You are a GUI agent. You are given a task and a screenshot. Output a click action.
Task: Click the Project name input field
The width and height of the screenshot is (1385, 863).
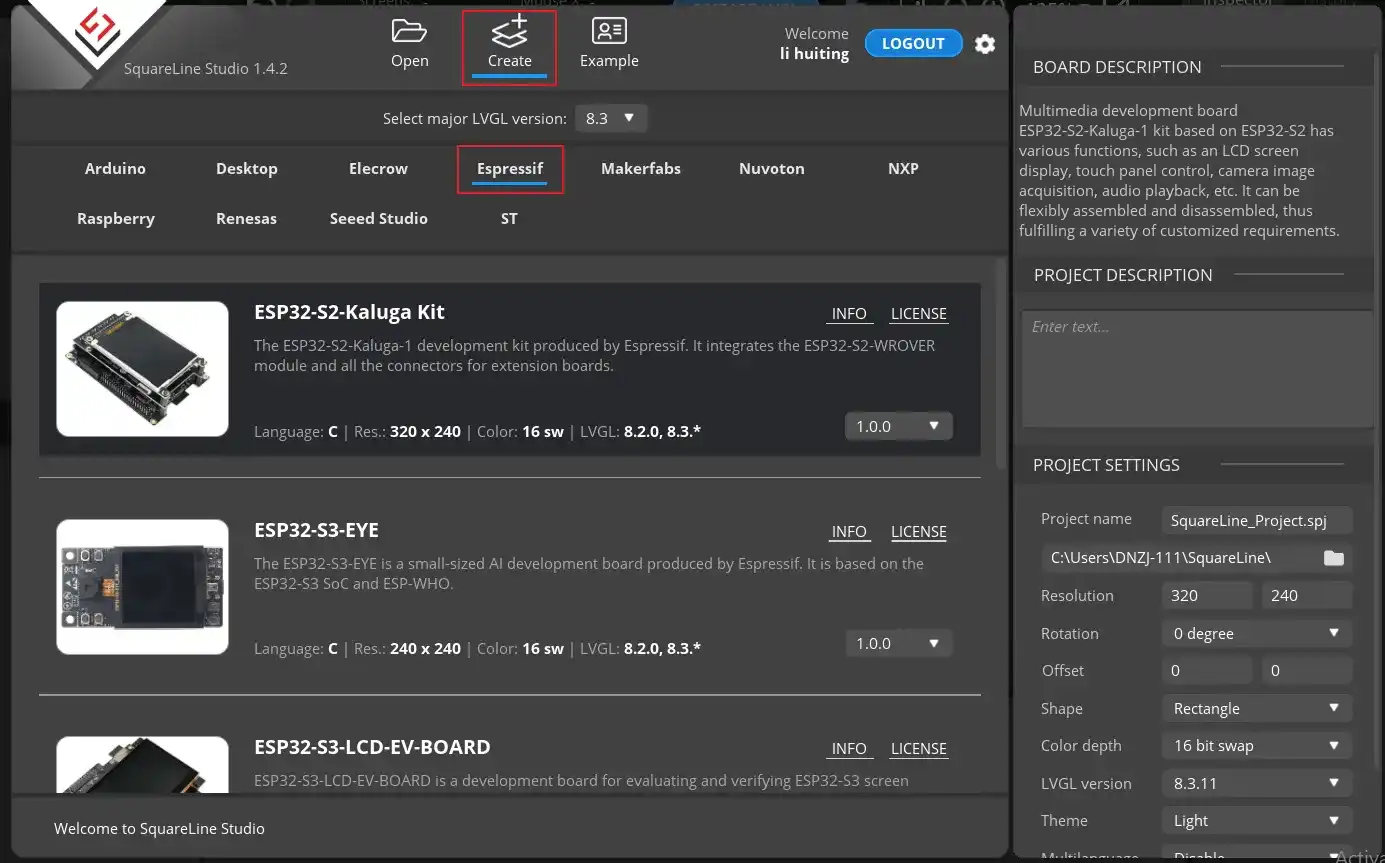pos(1257,520)
